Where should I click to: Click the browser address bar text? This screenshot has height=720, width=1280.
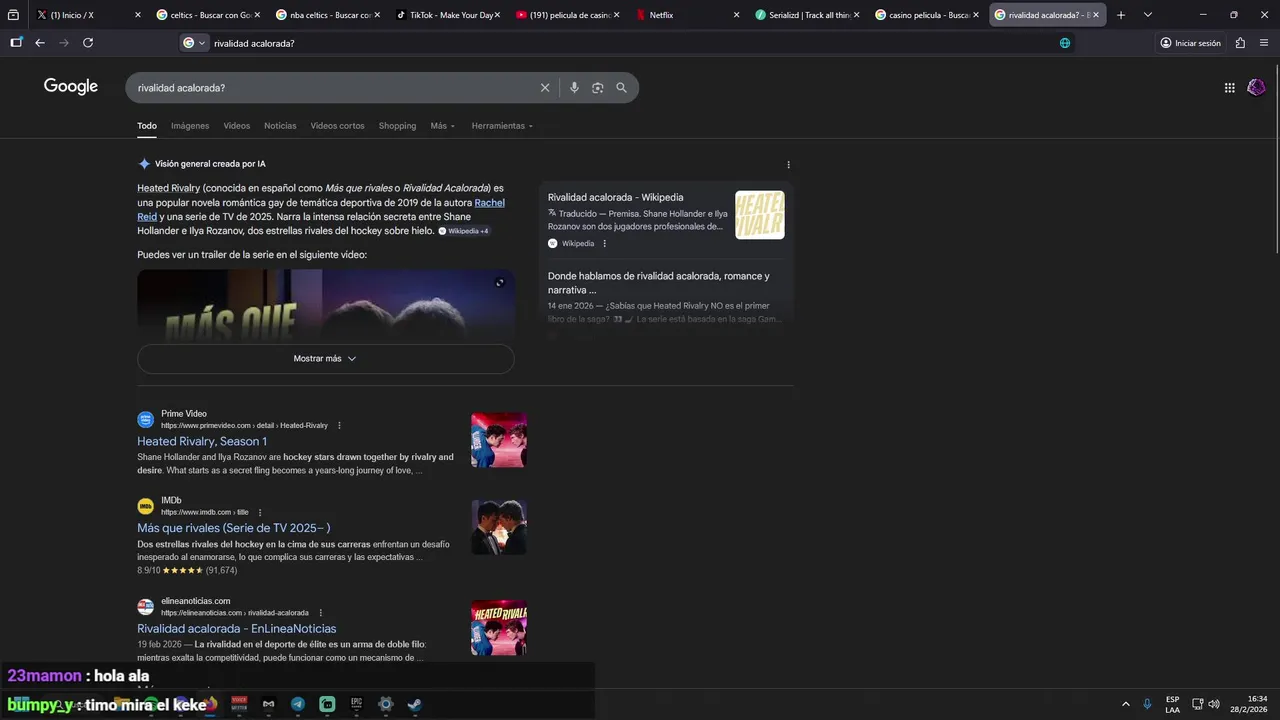254,43
